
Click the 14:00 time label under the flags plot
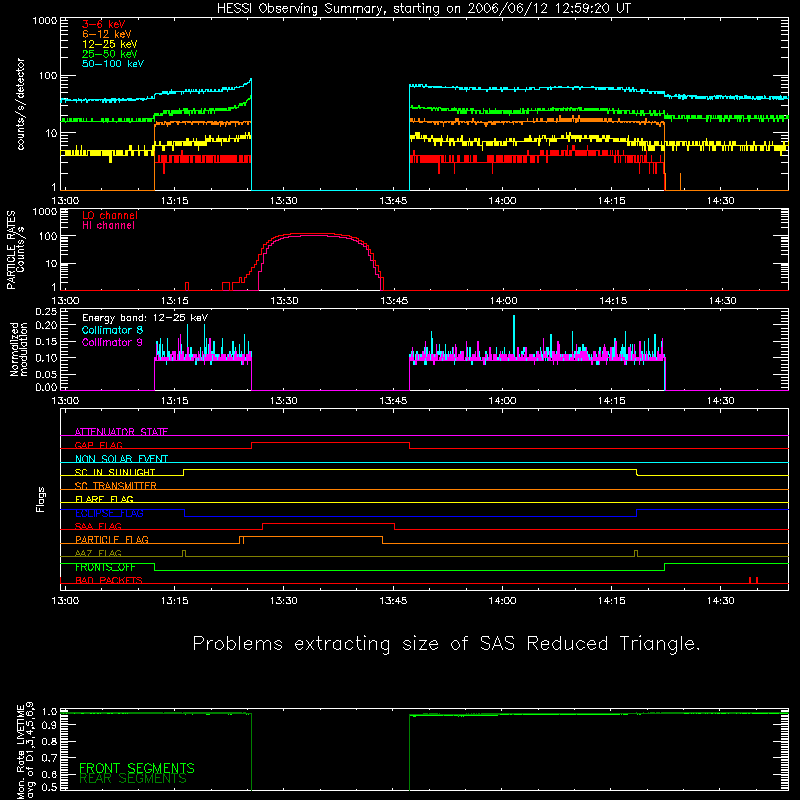(503, 601)
